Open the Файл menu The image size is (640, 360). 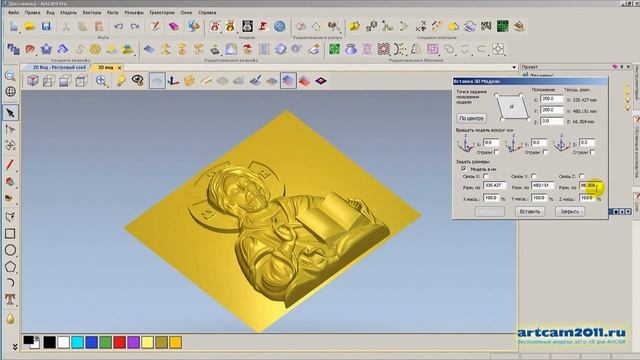[13, 13]
